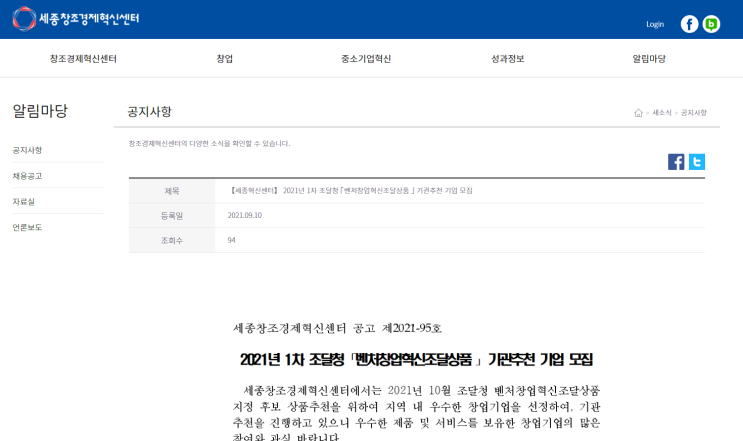Open 창업 main menu

(225, 59)
